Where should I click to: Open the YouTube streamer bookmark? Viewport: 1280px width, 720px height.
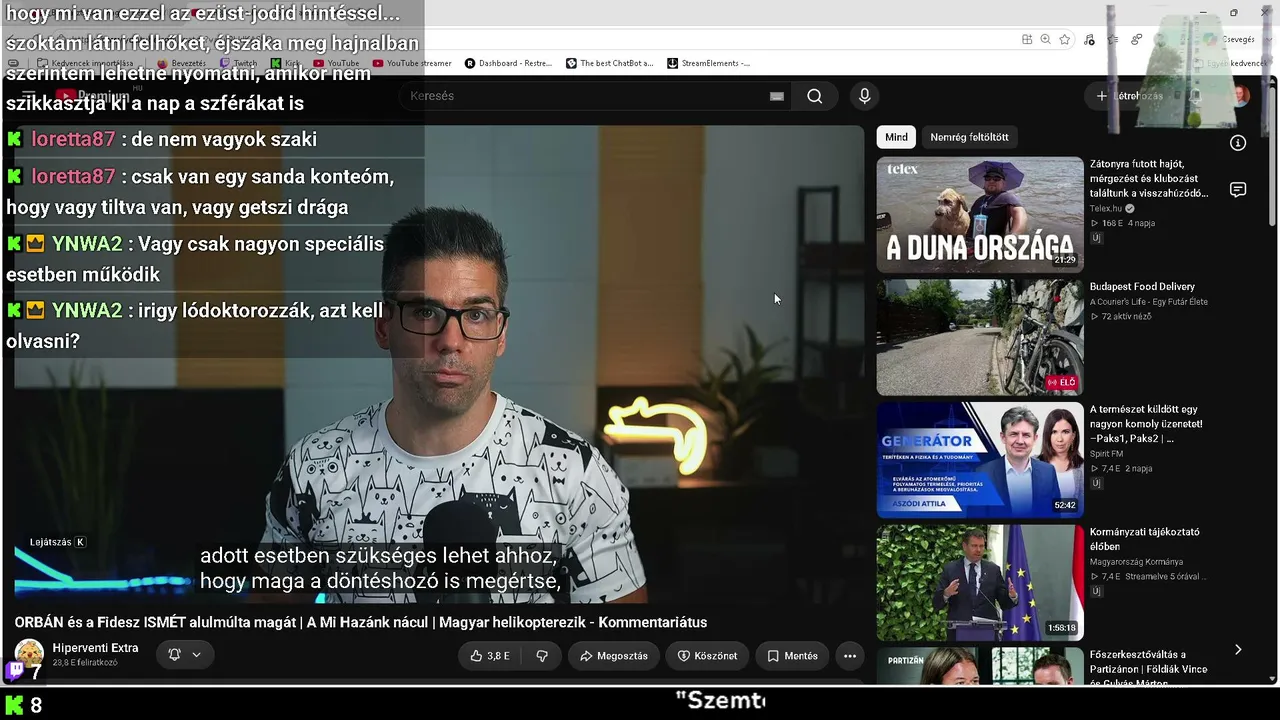pos(412,63)
